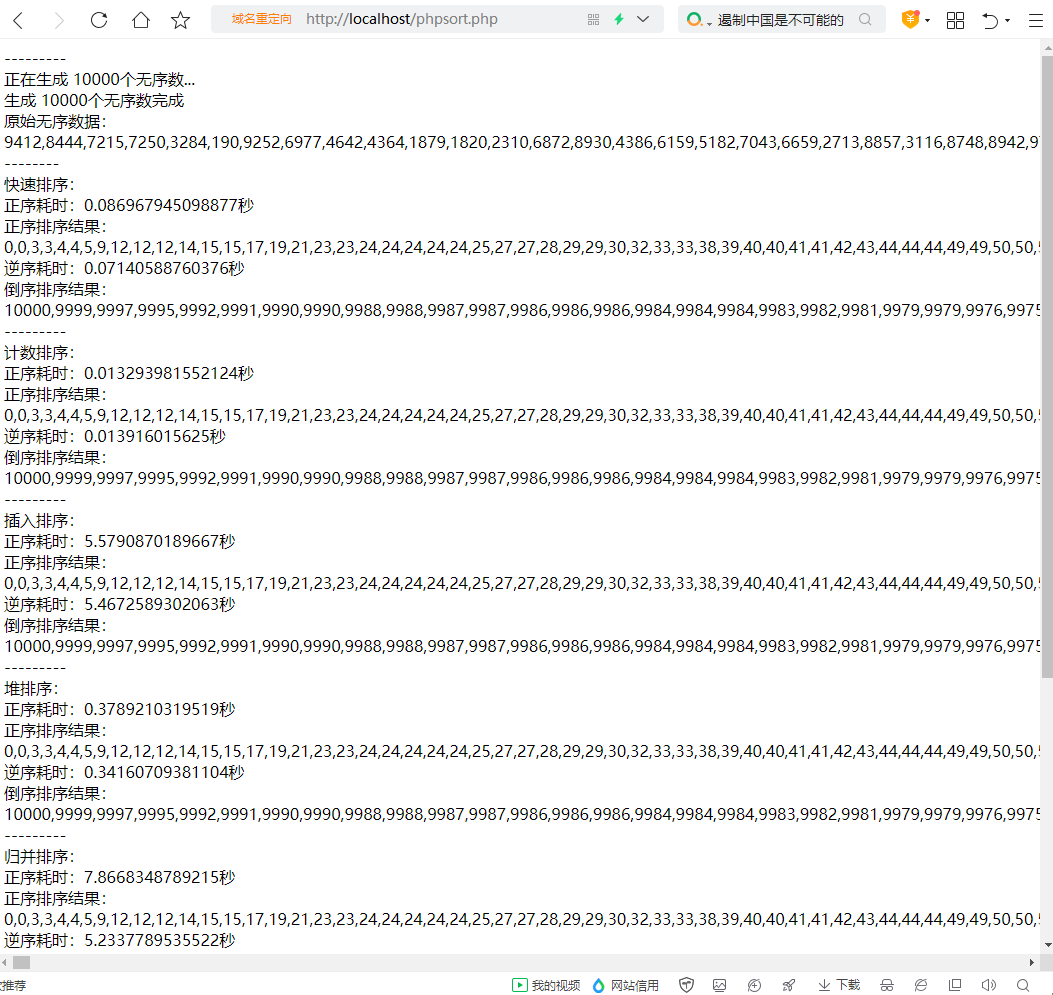Open the search engine selector dropdown
The width and height of the screenshot is (1053, 995).
(x=698, y=20)
